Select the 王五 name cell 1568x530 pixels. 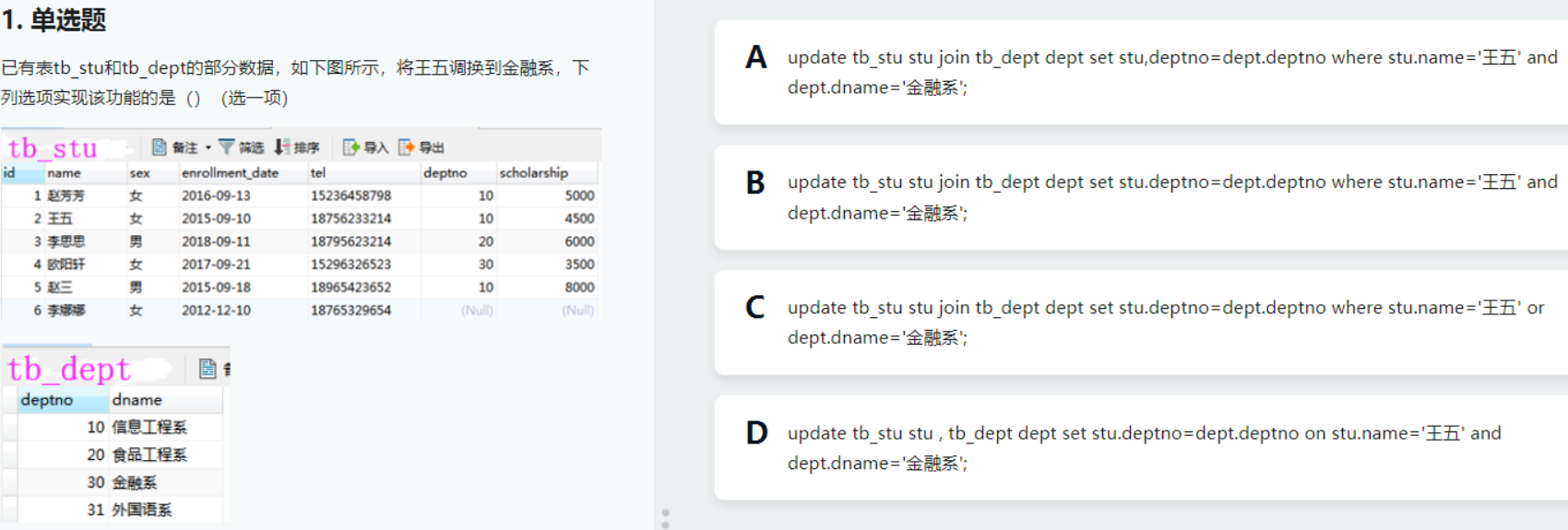tap(60, 218)
